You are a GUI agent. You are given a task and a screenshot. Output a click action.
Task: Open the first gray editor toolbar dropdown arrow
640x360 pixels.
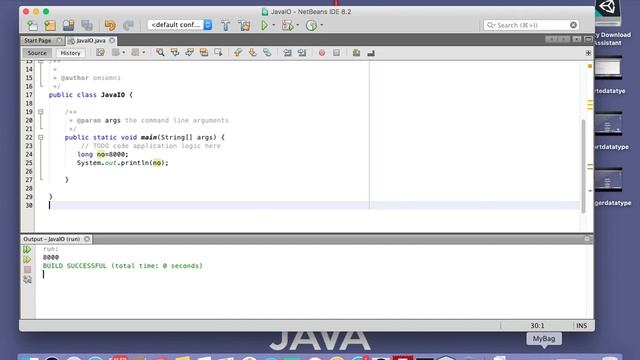(x=124, y=53)
